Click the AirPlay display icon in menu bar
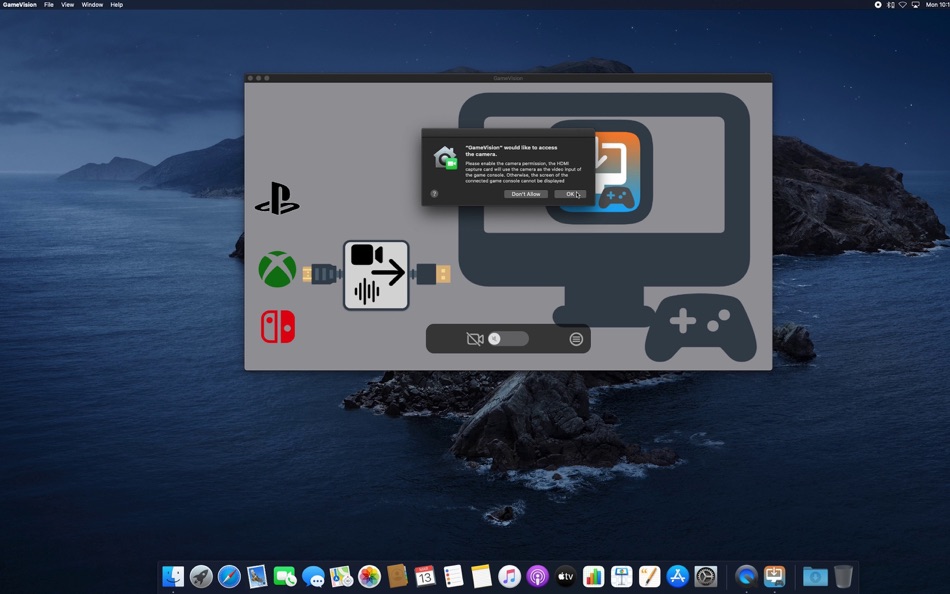This screenshot has width=950, height=594. [915, 4]
